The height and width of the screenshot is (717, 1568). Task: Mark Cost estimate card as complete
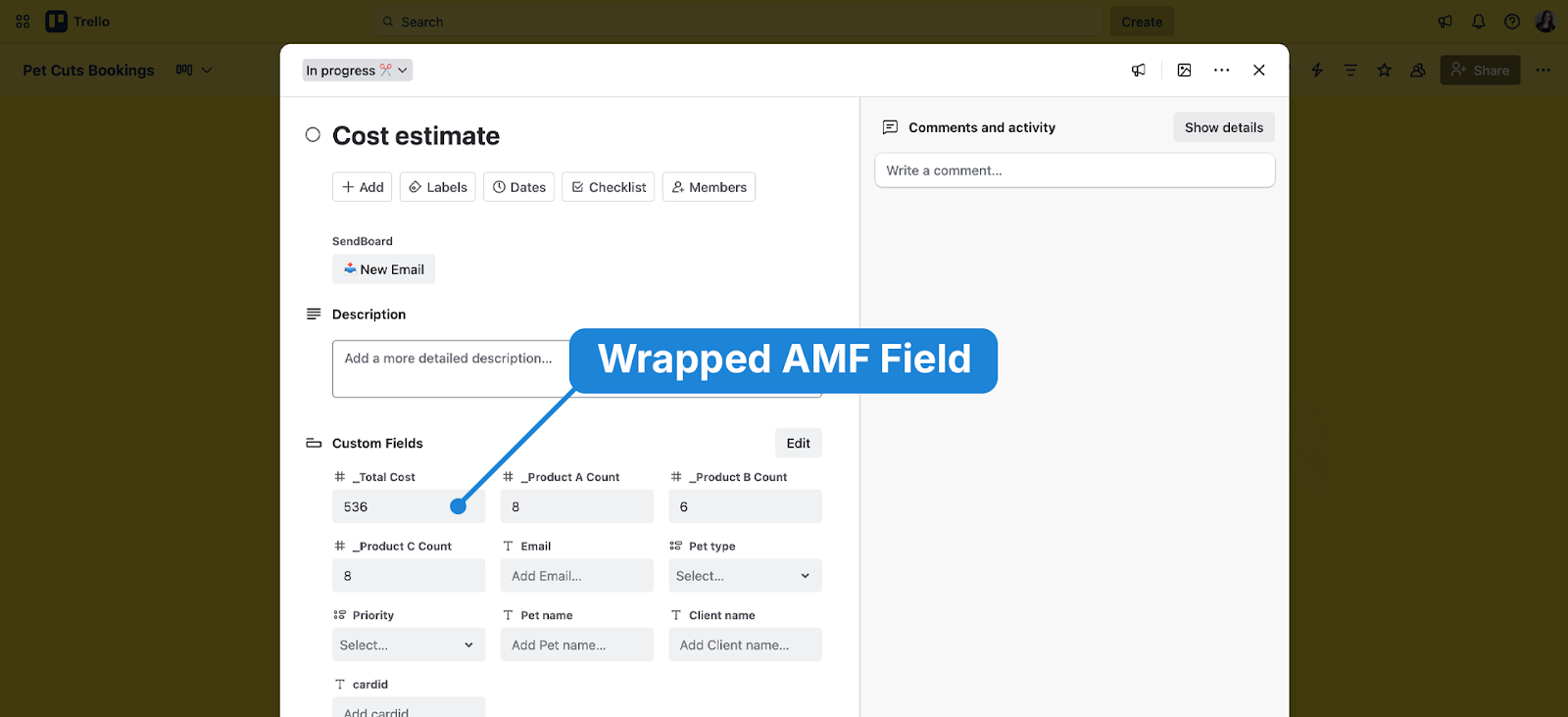click(313, 135)
